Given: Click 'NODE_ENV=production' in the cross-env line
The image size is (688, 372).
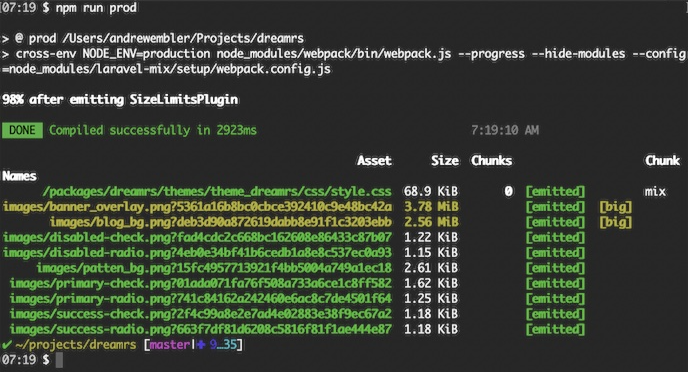Looking at the screenshot, I should [146, 54].
